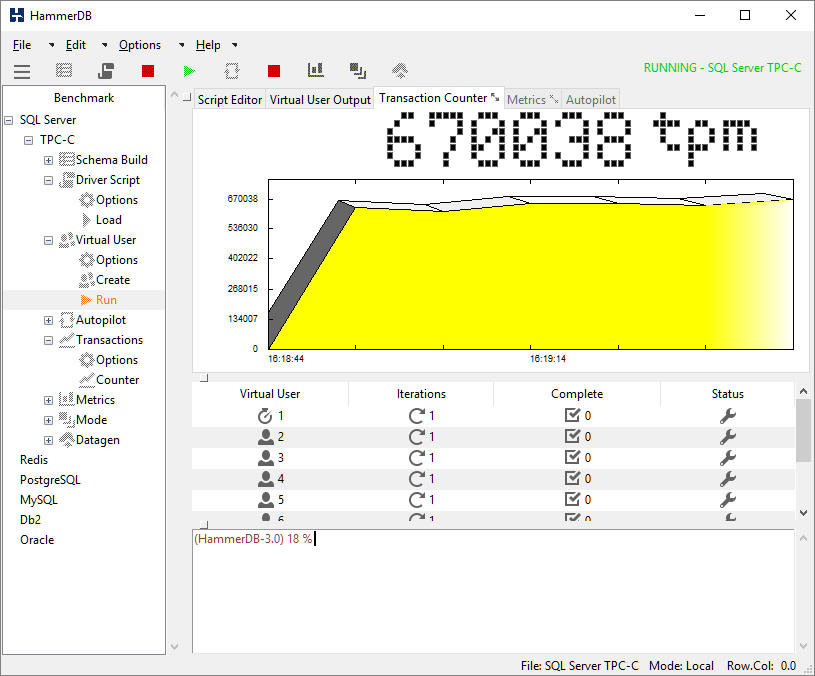This screenshot has height=676, width=815.
Task: Click the Load Driver Script toolbar icon
Action: point(106,71)
